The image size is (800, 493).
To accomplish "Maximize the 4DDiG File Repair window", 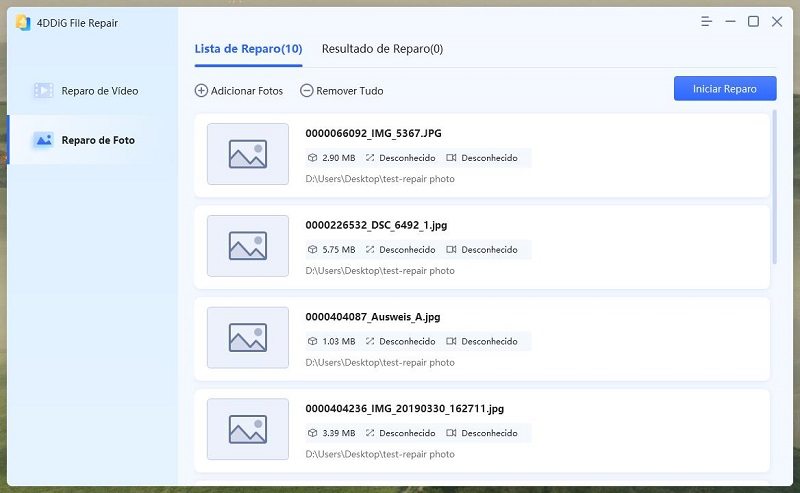I will pos(753,21).
